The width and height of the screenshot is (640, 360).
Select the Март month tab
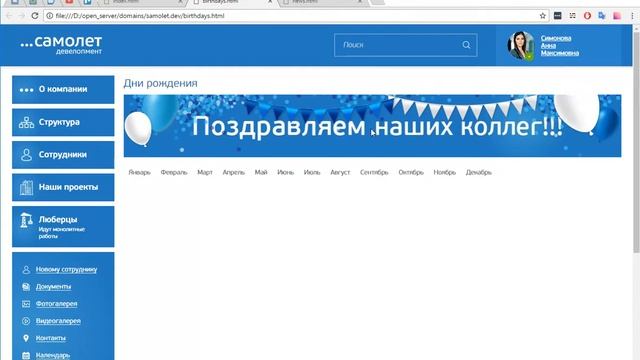point(205,172)
